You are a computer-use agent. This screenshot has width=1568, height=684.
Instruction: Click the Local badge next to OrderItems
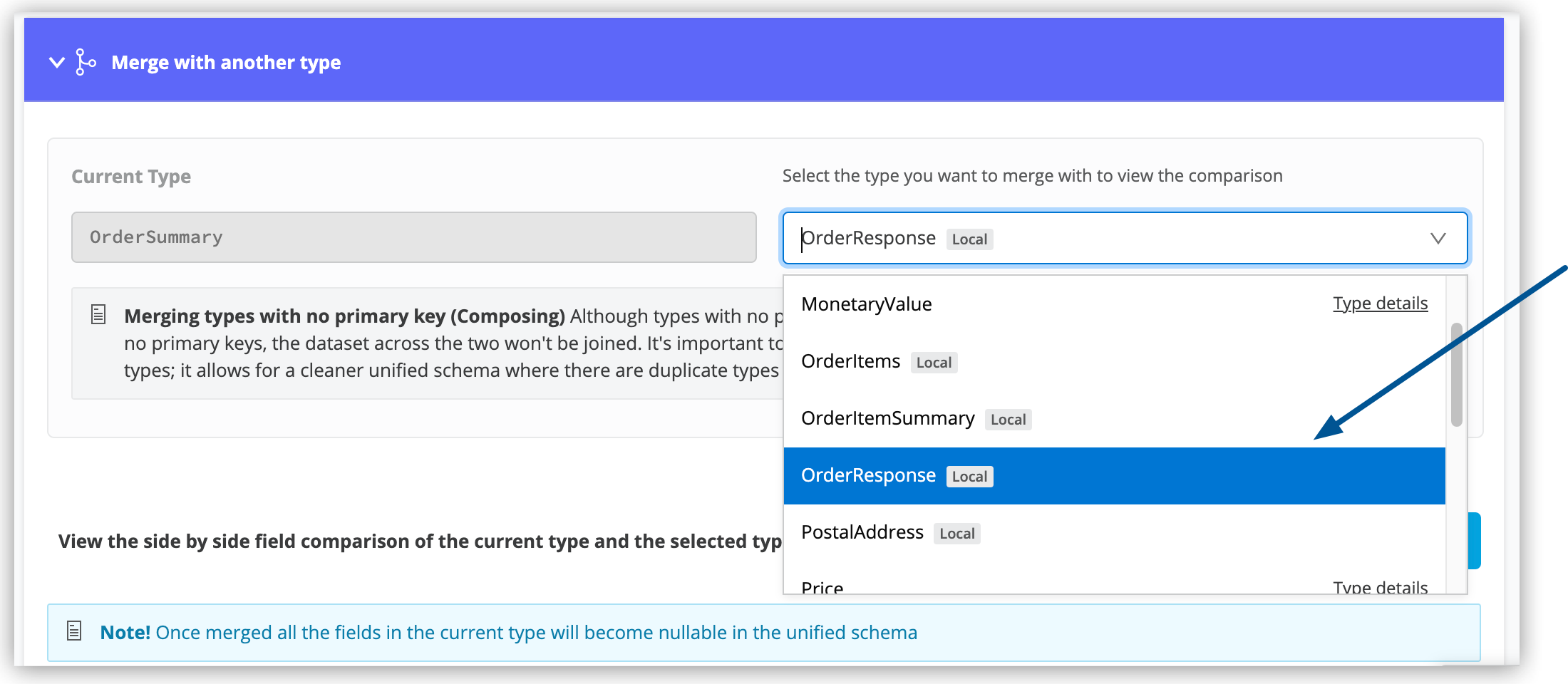(x=934, y=363)
